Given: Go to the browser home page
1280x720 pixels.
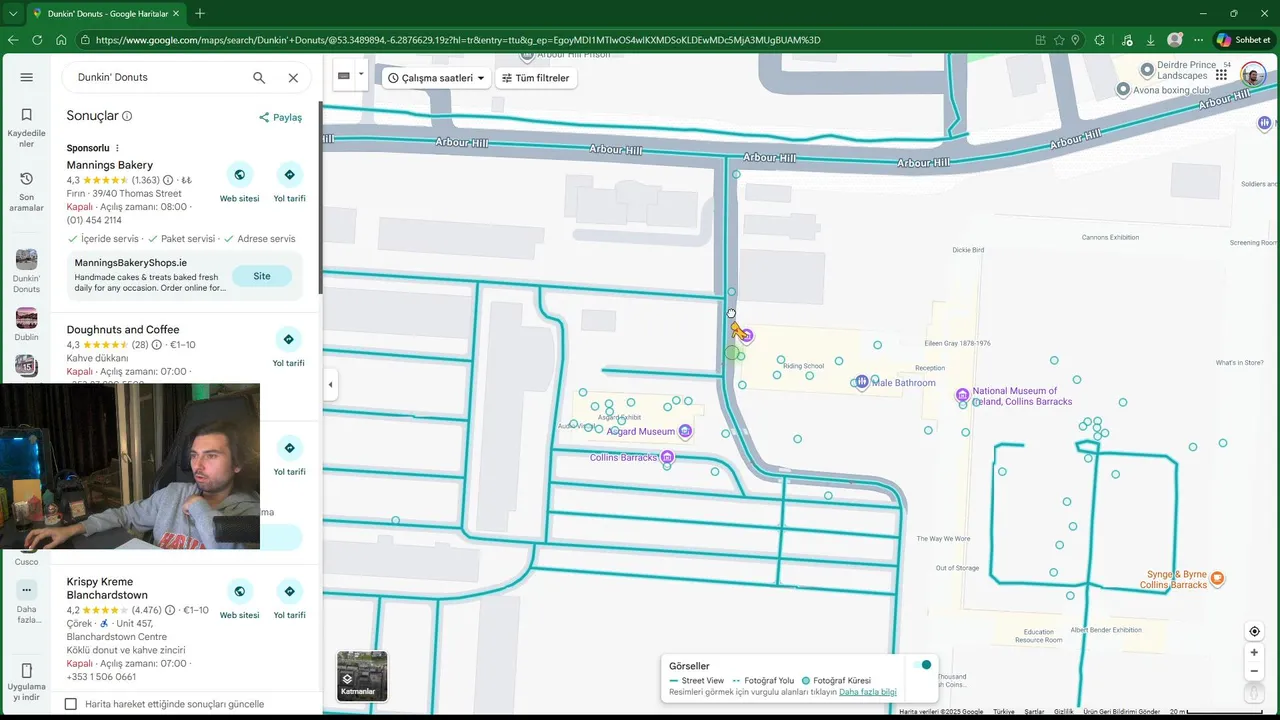Looking at the screenshot, I should (61, 40).
